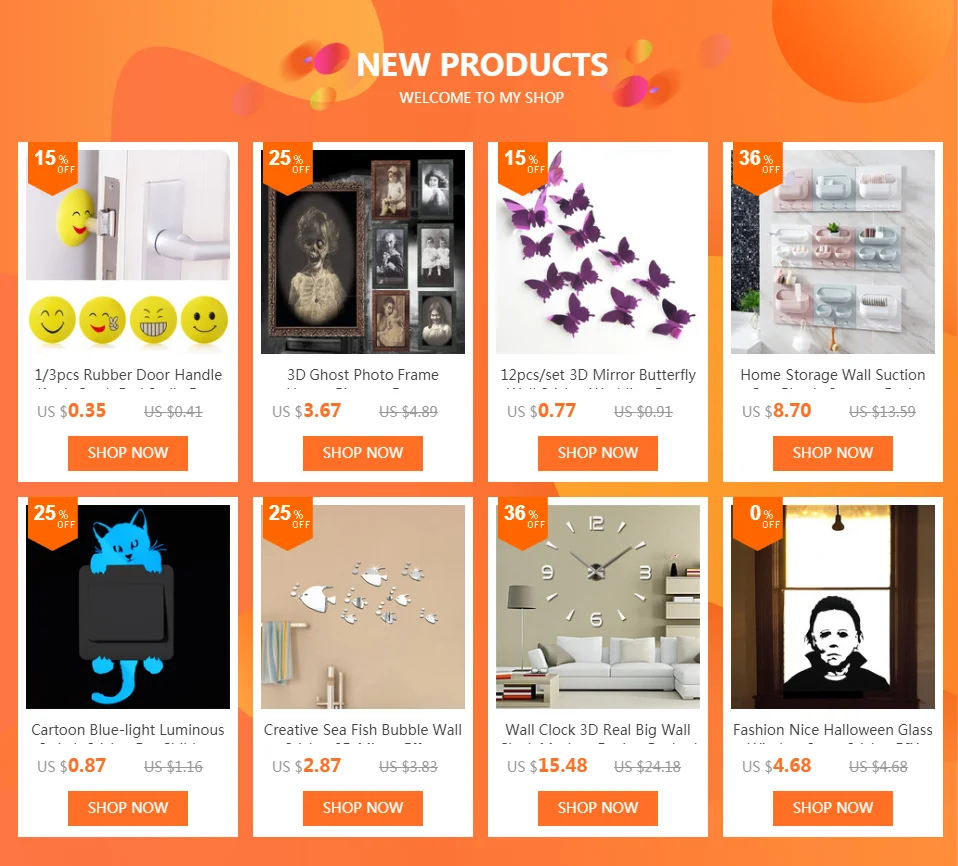Open the Cartoon Blue-light Luminous title link
The height and width of the screenshot is (866, 958).
click(128, 730)
